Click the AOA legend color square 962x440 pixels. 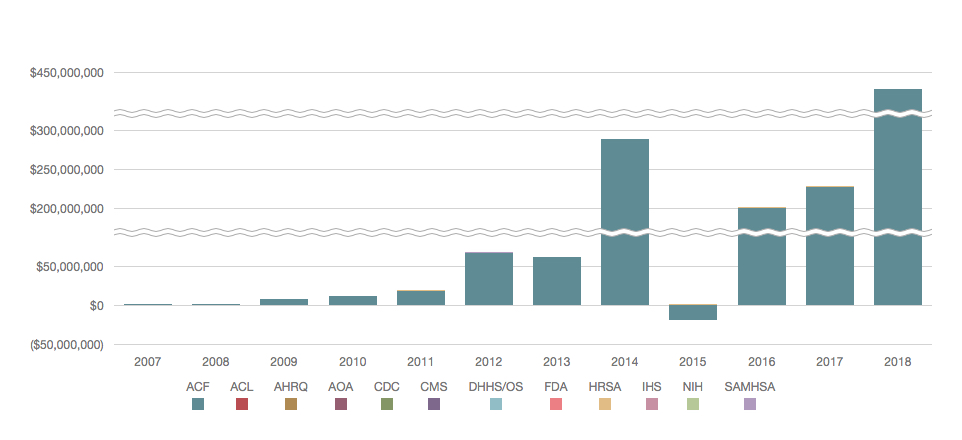click(x=341, y=404)
